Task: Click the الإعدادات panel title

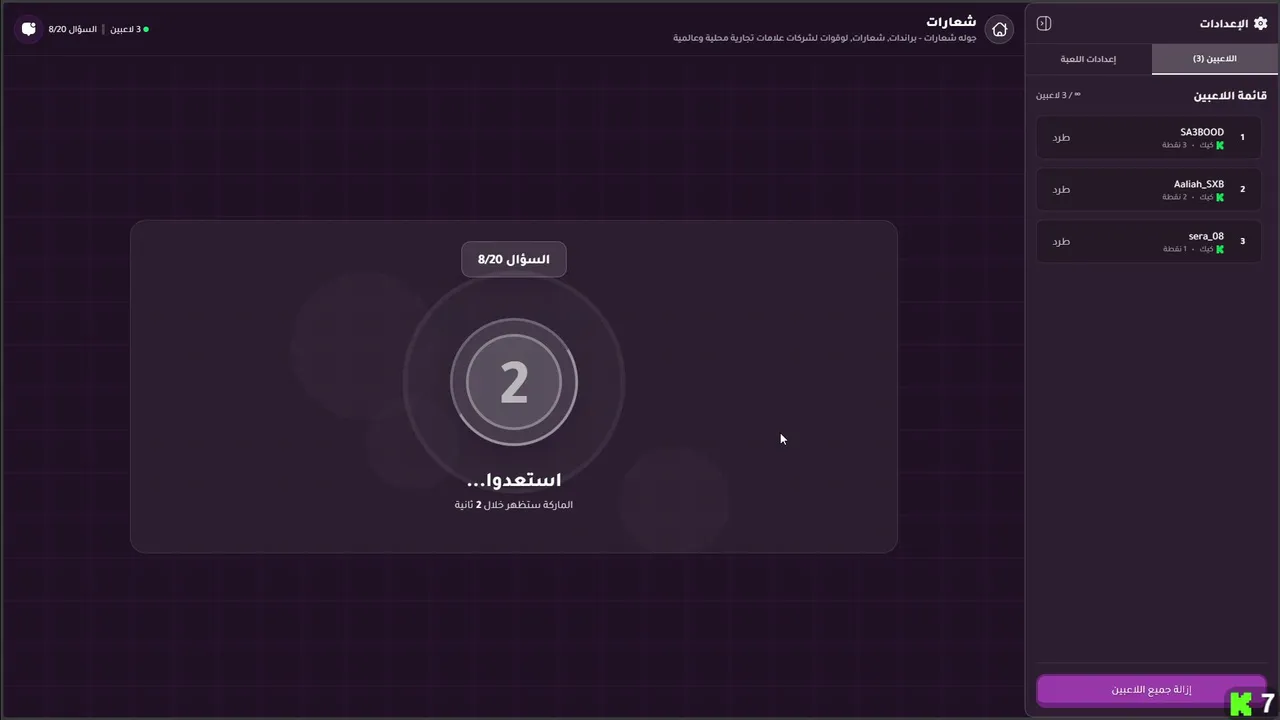Action: pos(1223,23)
